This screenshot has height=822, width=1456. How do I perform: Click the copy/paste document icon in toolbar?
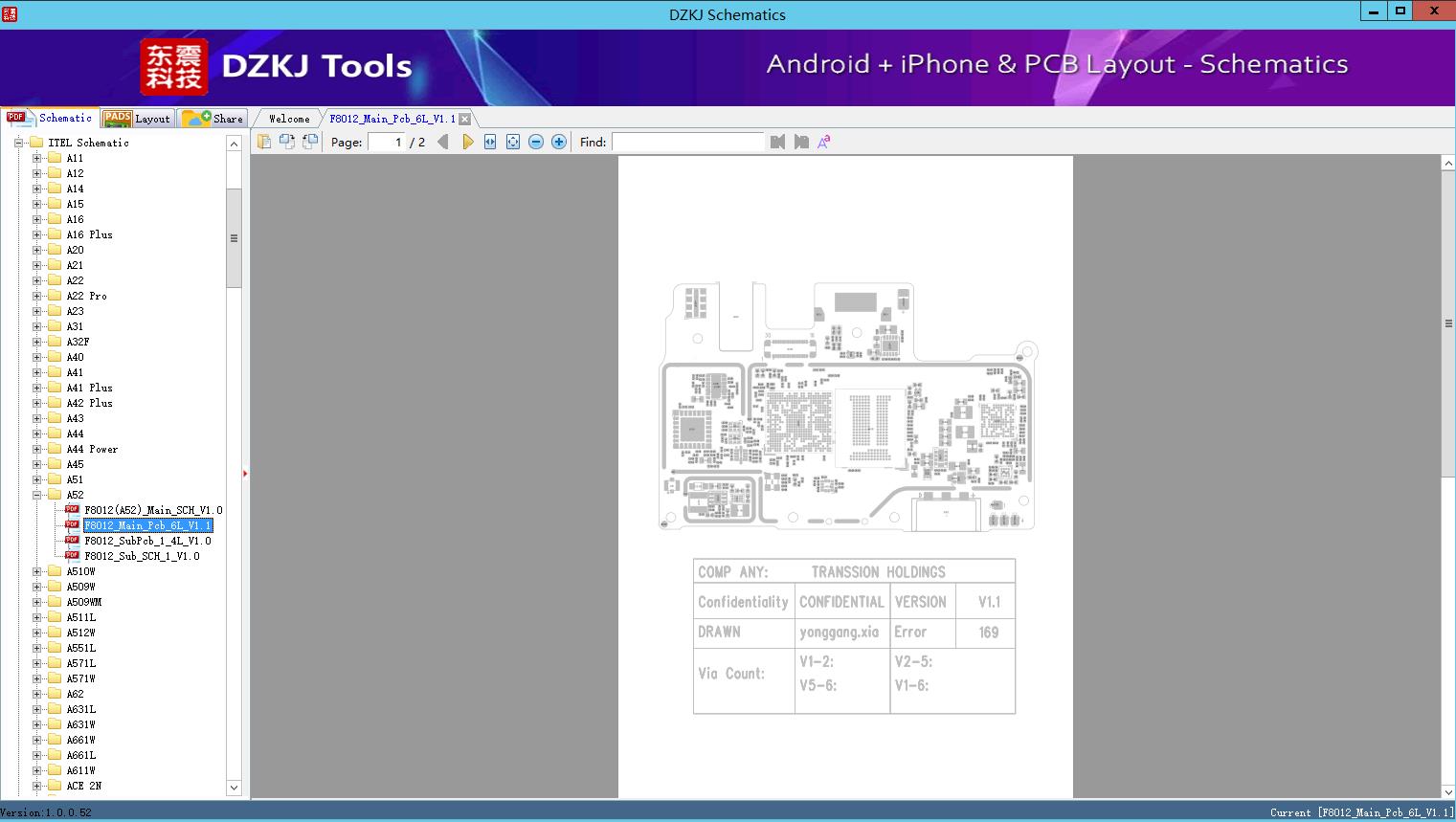[264, 142]
